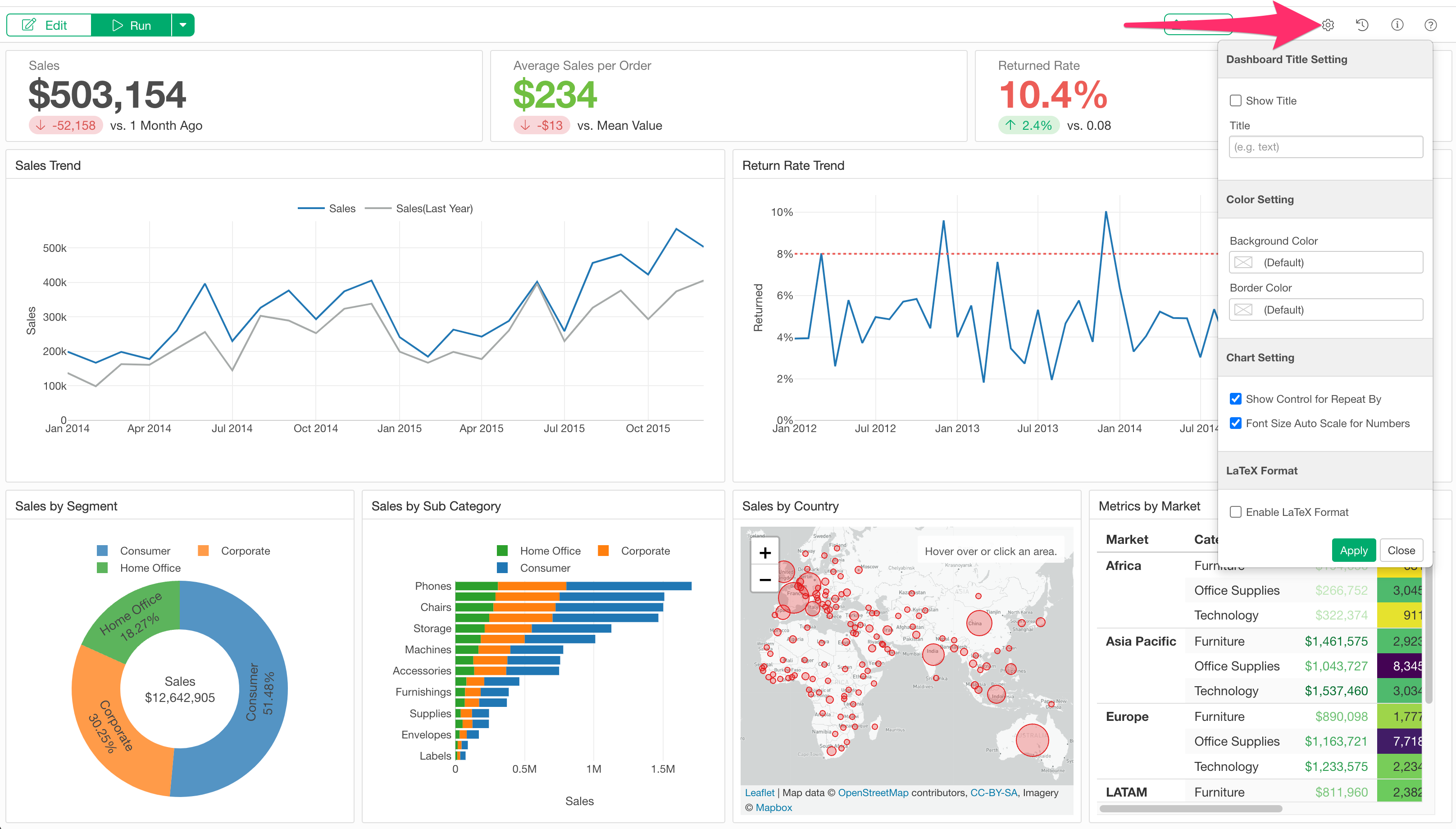The width and height of the screenshot is (1456, 829).
Task: Open the Mapbox attribution link
Action: [773, 807]
